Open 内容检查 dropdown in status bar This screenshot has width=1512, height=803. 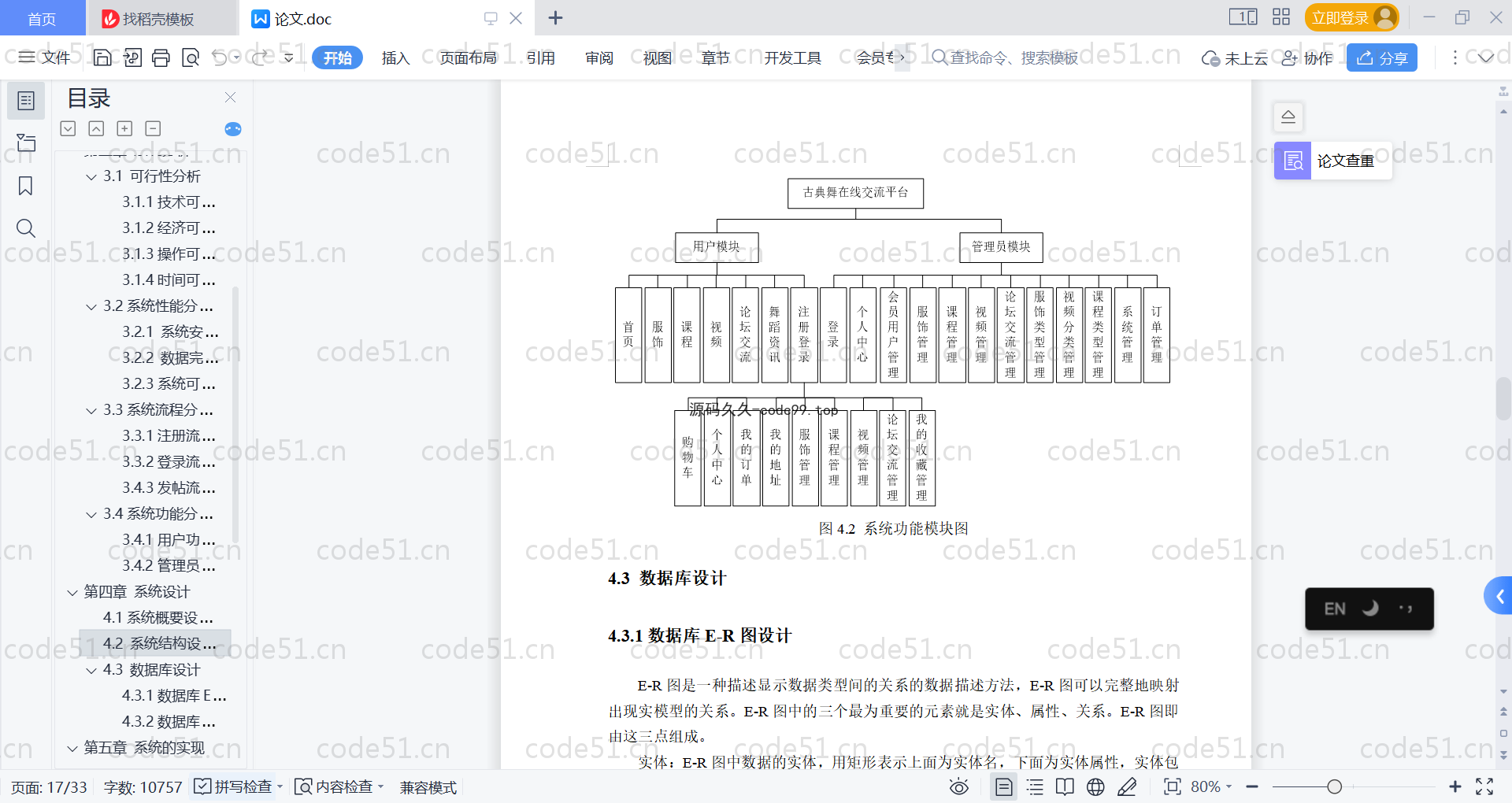(339, 786)
